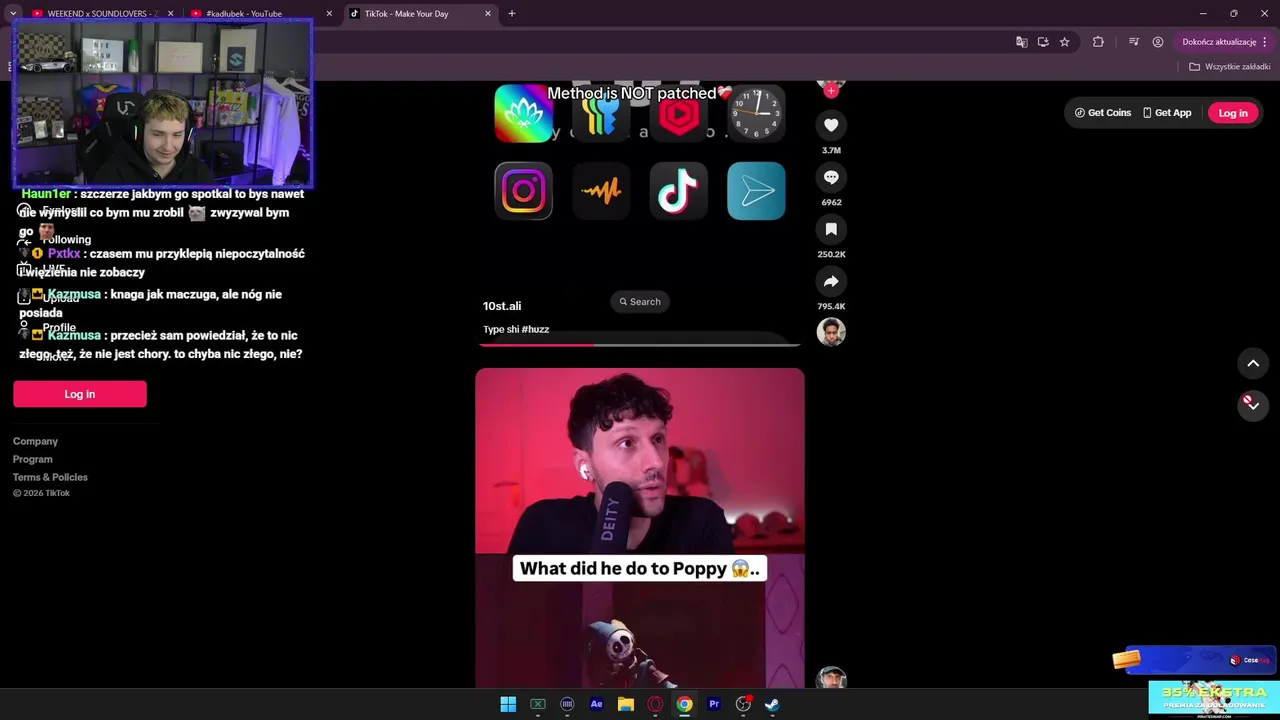Bookmark this page with star icon

(x=1065, y=42)
